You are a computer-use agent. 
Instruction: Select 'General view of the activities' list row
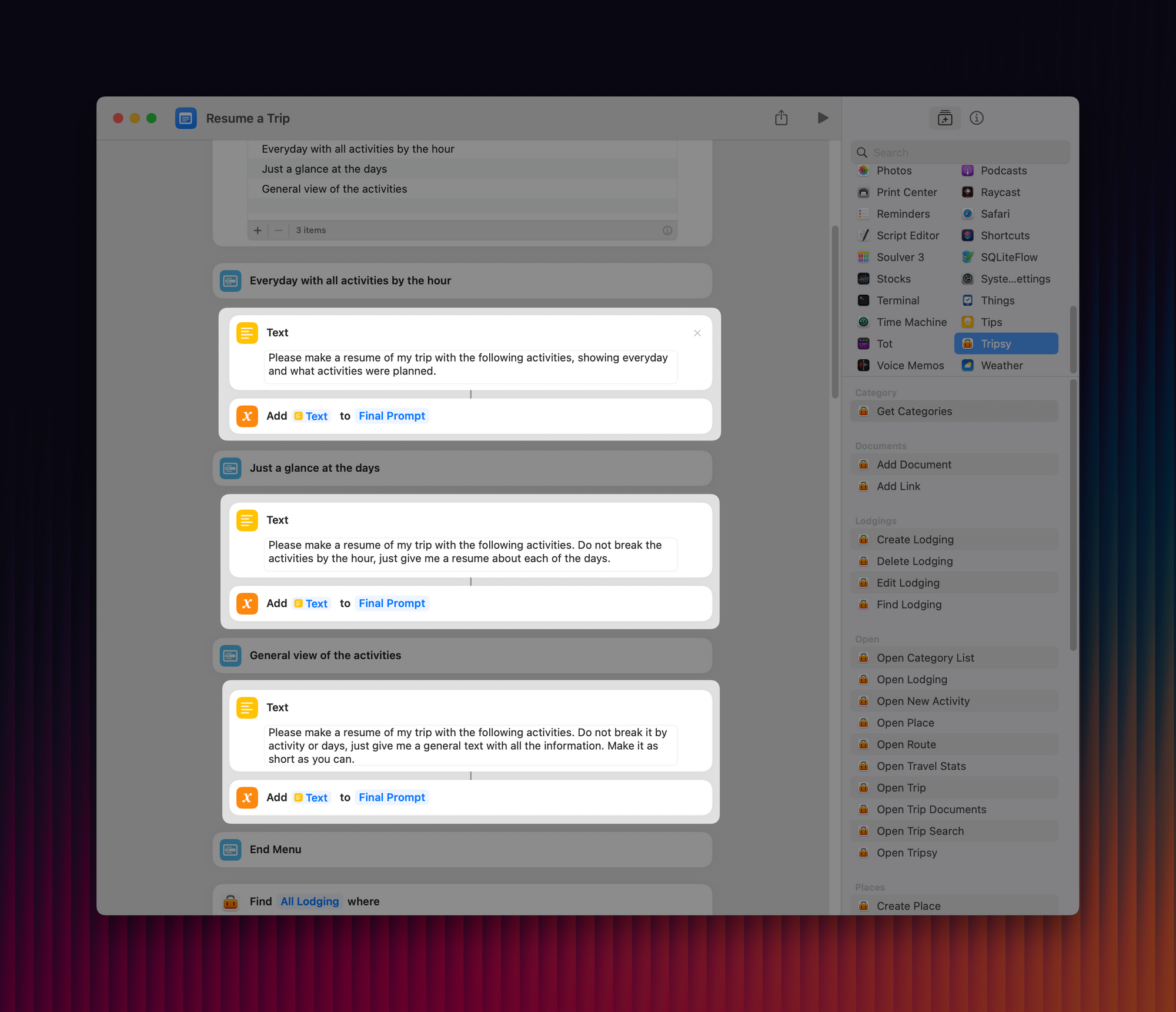click(x=462, y=189)
